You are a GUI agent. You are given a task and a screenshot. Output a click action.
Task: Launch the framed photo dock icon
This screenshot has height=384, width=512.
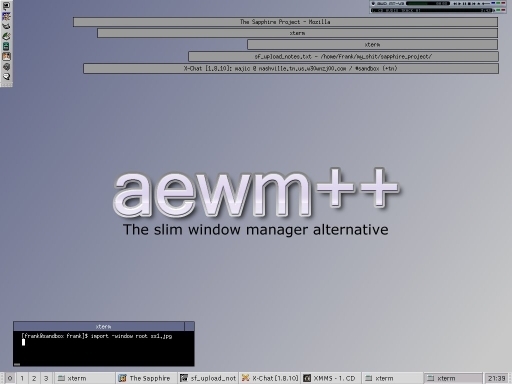(x=6, y=56)
